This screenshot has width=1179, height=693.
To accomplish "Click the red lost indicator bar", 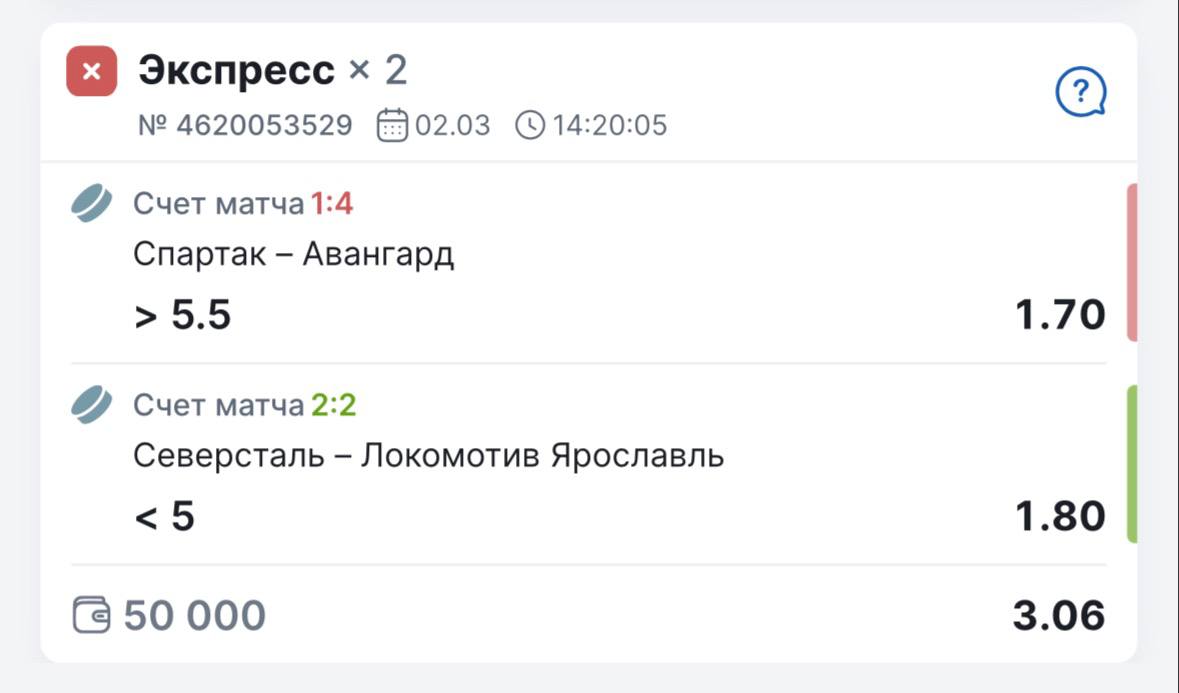I will tap(1132, 262).
